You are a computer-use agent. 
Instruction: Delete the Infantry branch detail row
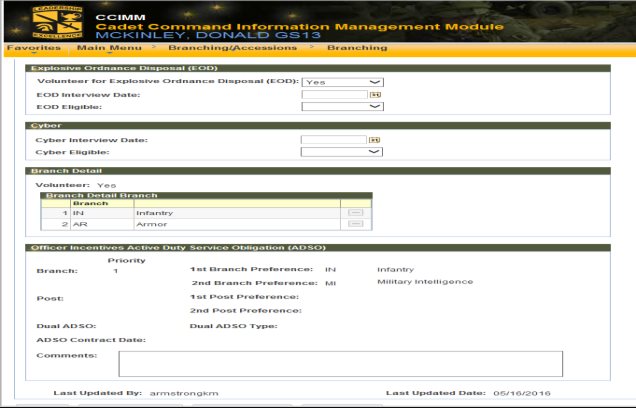(x=355, y=213)
